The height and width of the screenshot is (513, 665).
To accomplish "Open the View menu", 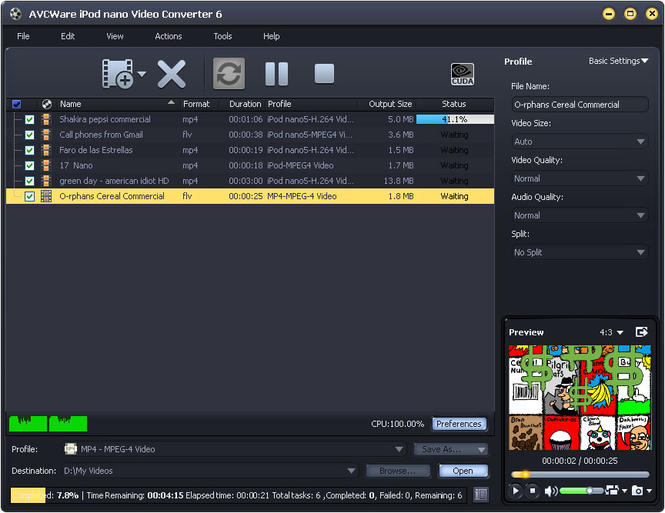I will [115, 36].
